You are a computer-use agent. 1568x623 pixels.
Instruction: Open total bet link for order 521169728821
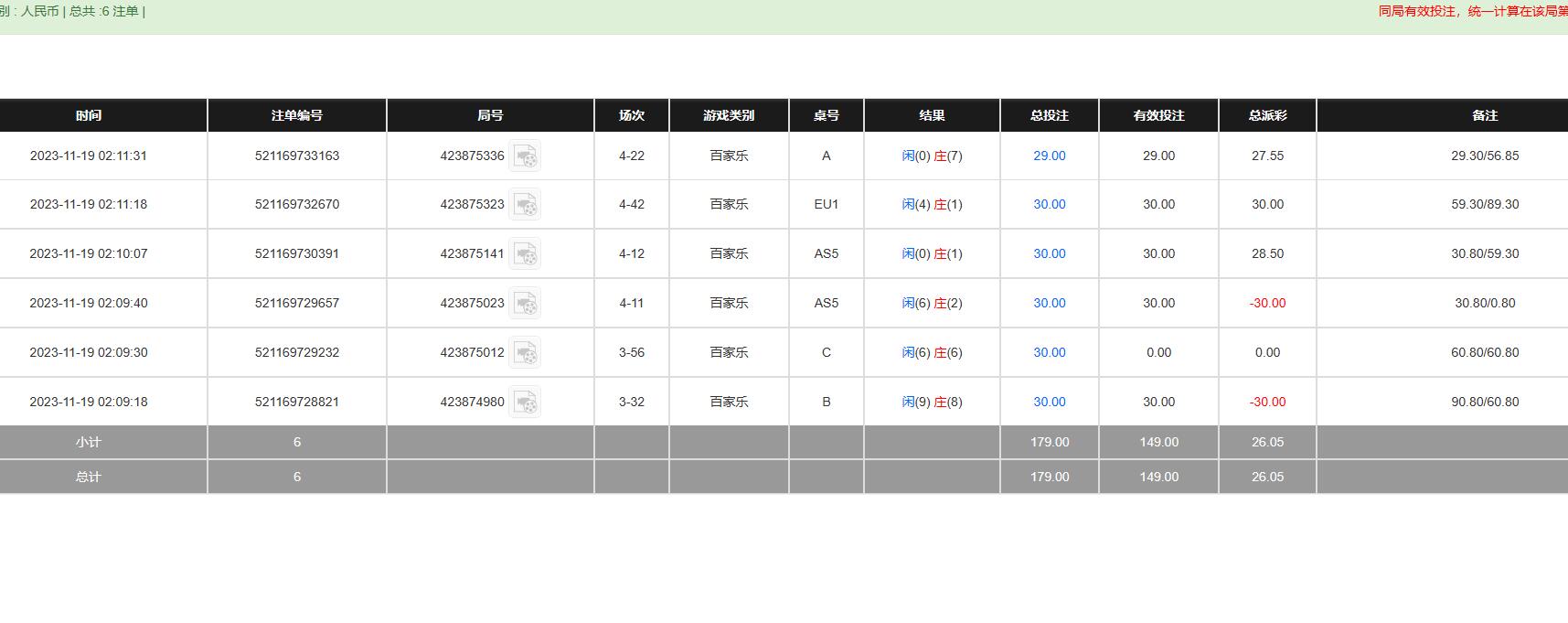point(1050,402)
